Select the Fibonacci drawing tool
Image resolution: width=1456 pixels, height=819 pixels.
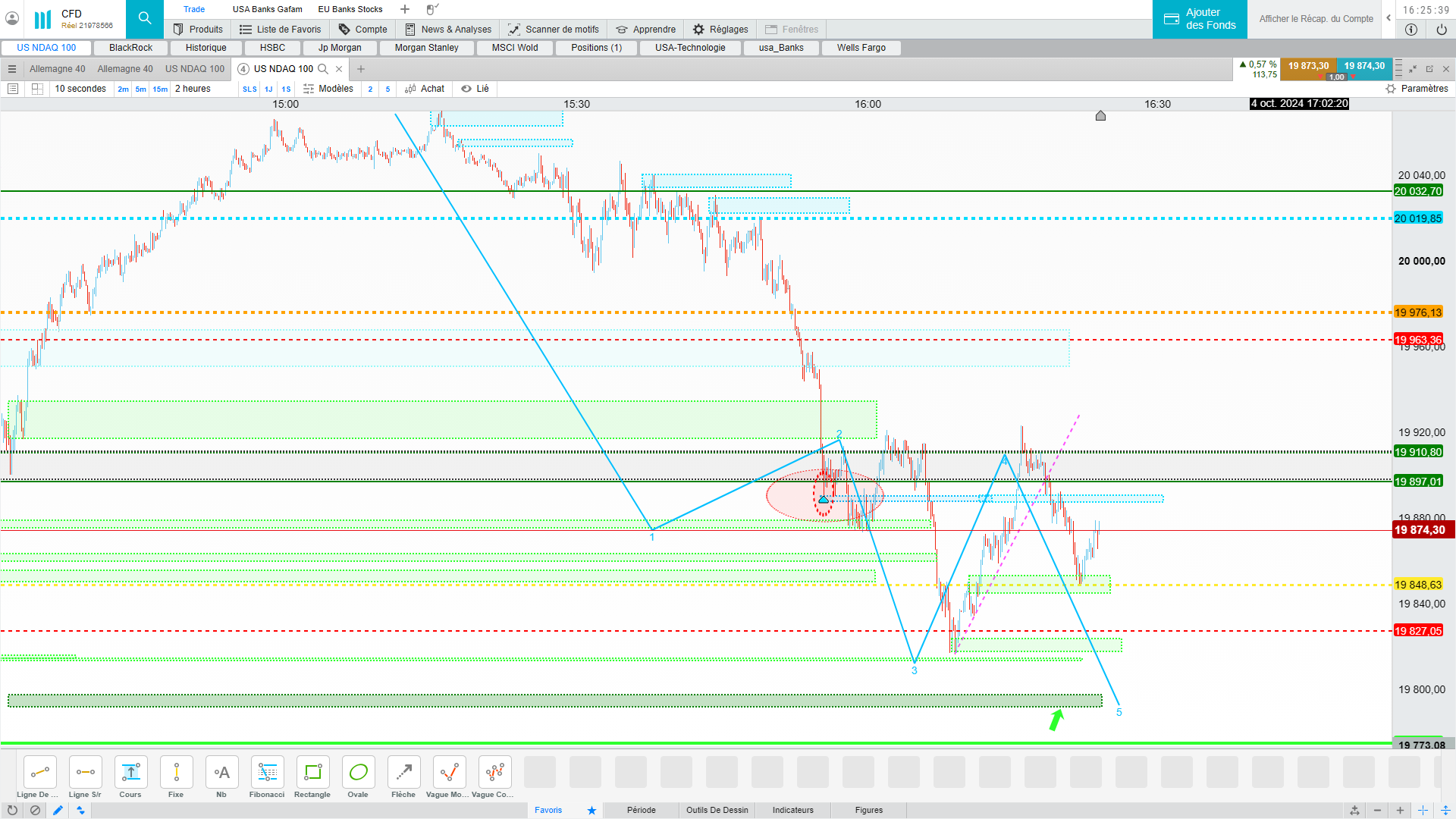(267, 773)
